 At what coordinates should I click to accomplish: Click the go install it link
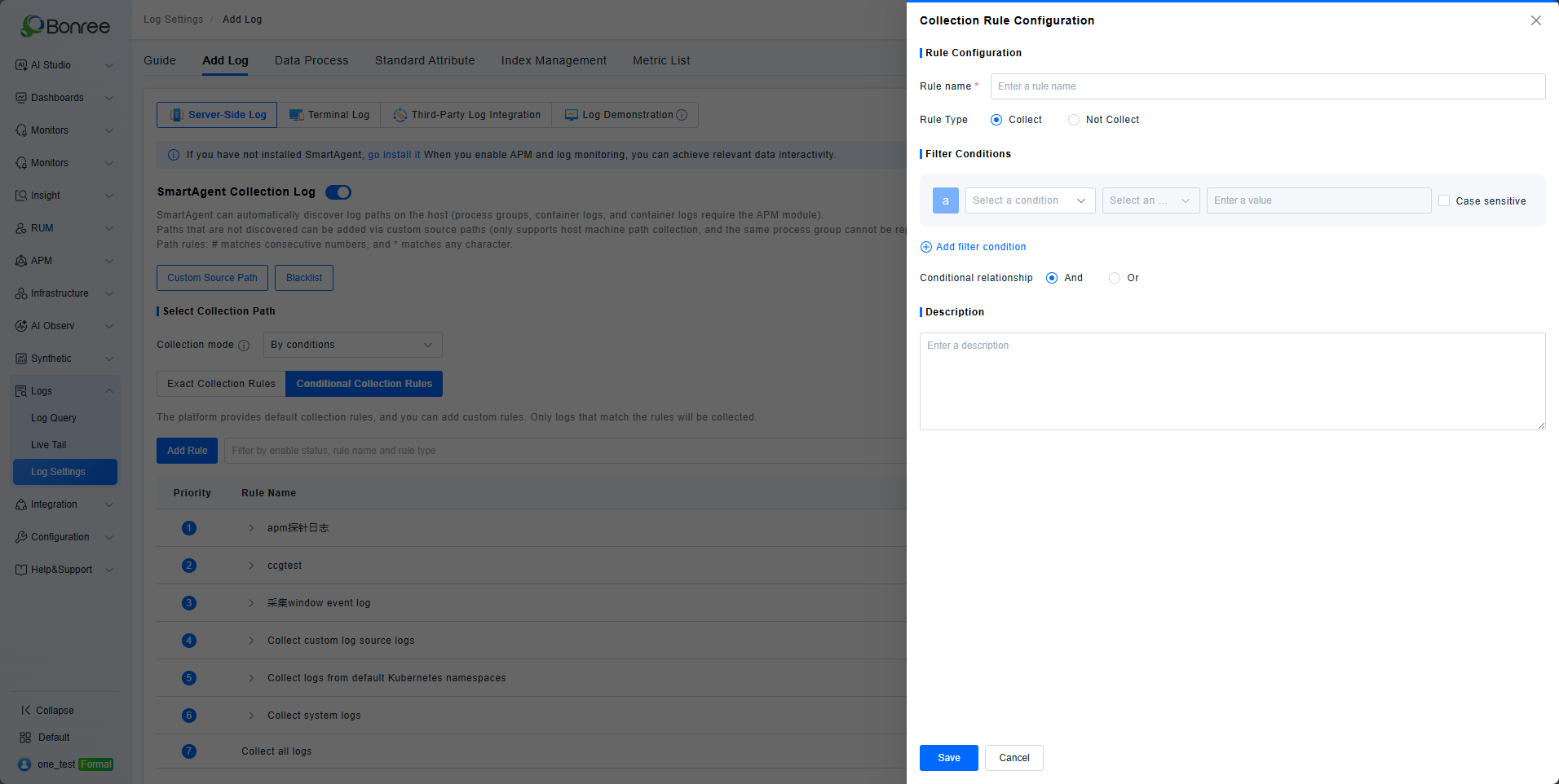394,155
